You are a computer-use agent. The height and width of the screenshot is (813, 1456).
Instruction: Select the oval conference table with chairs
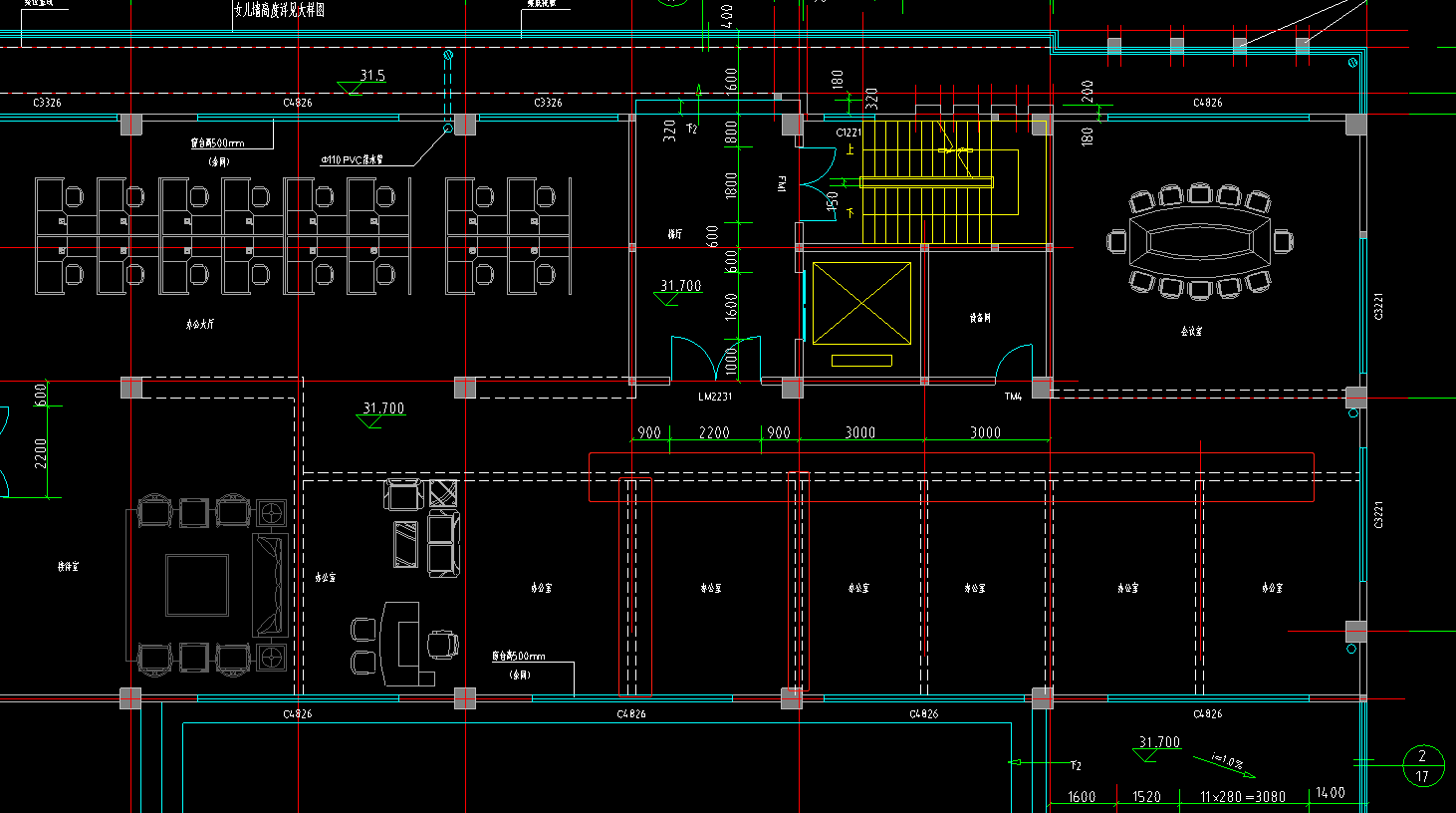1201,241
